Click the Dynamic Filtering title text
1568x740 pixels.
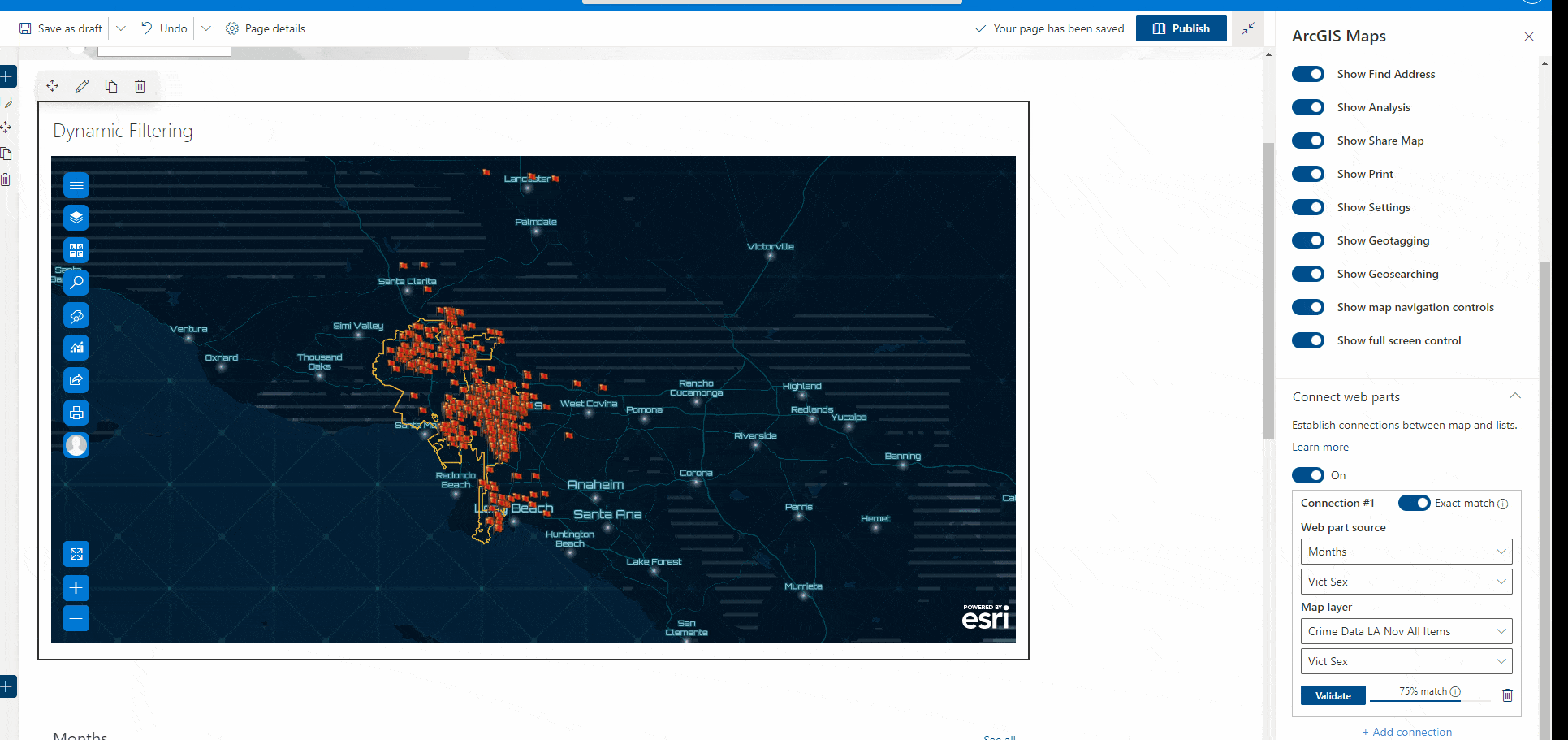tap(123, 131)
